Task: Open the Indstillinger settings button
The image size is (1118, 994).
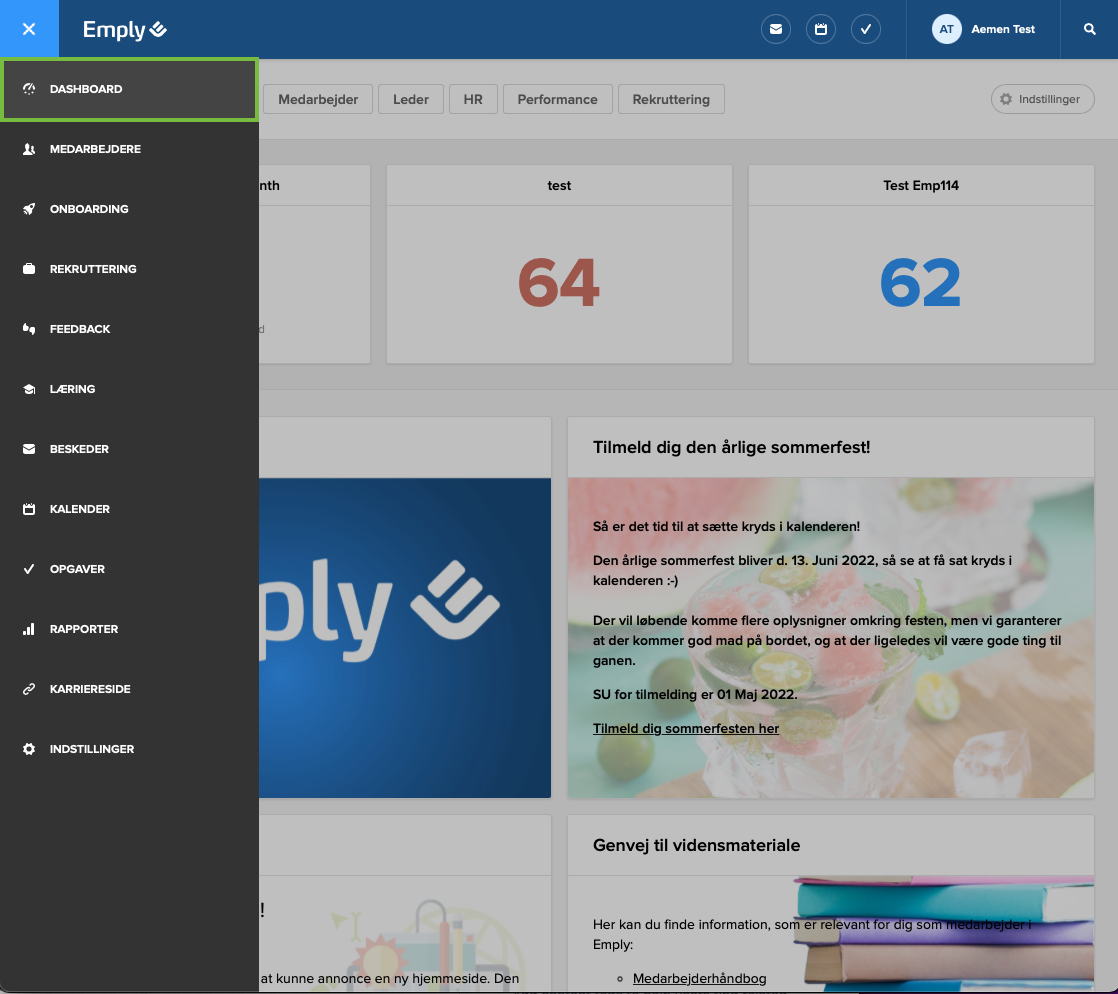Action: [1042, 99]
